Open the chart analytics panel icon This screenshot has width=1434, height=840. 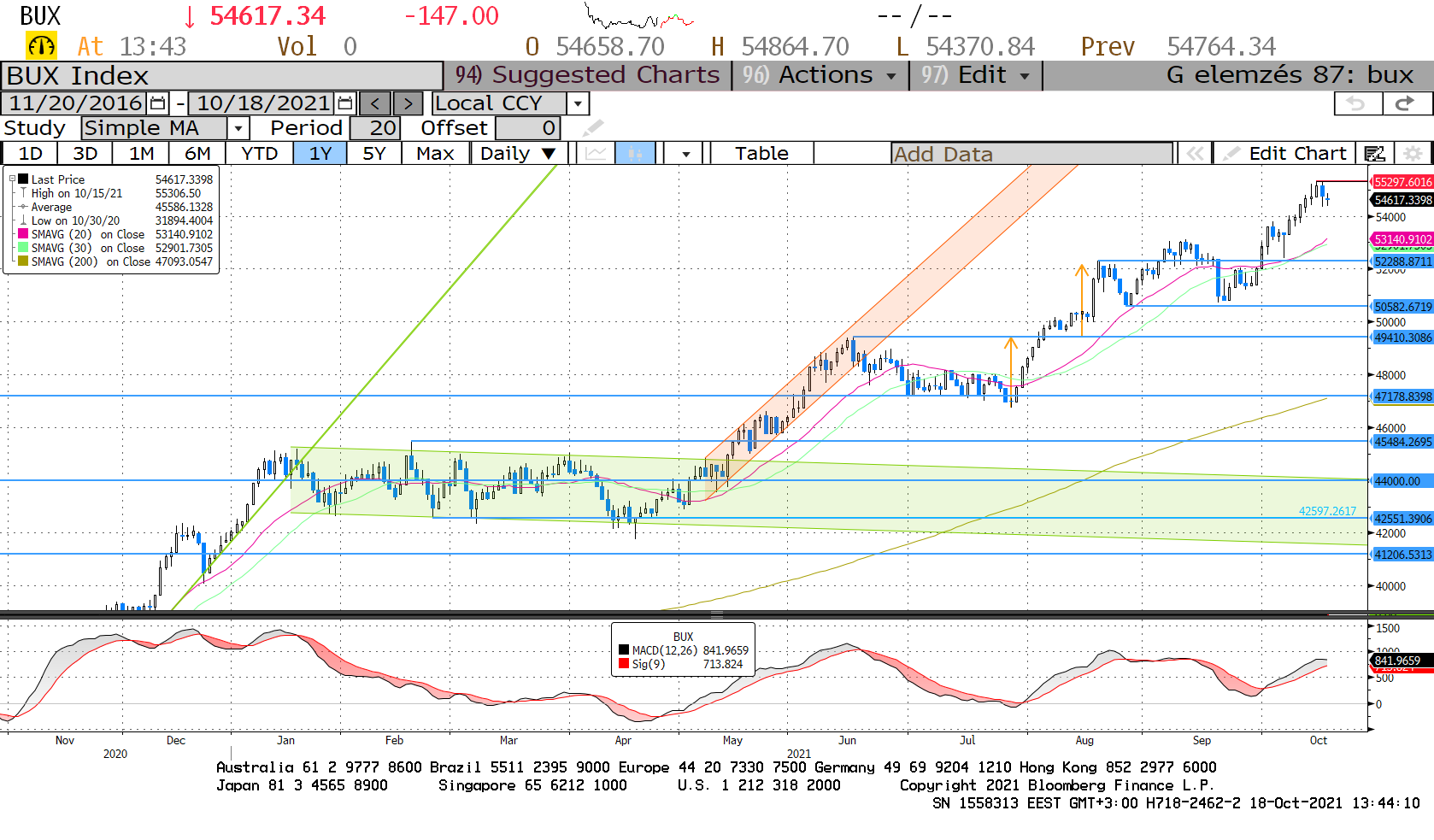[1375, 154]
